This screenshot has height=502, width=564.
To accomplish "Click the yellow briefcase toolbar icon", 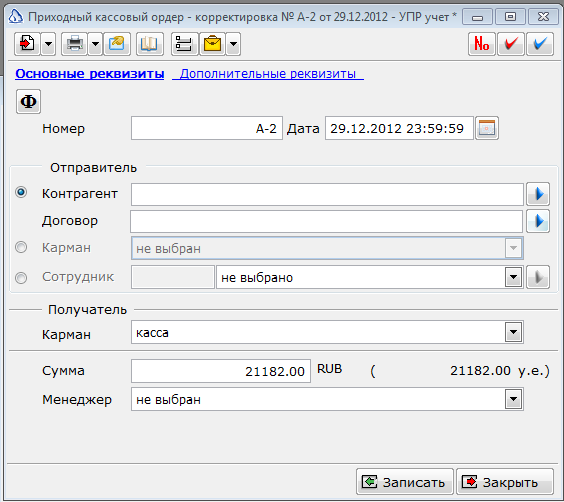I will pyautogui.click(x=212, y=44).
